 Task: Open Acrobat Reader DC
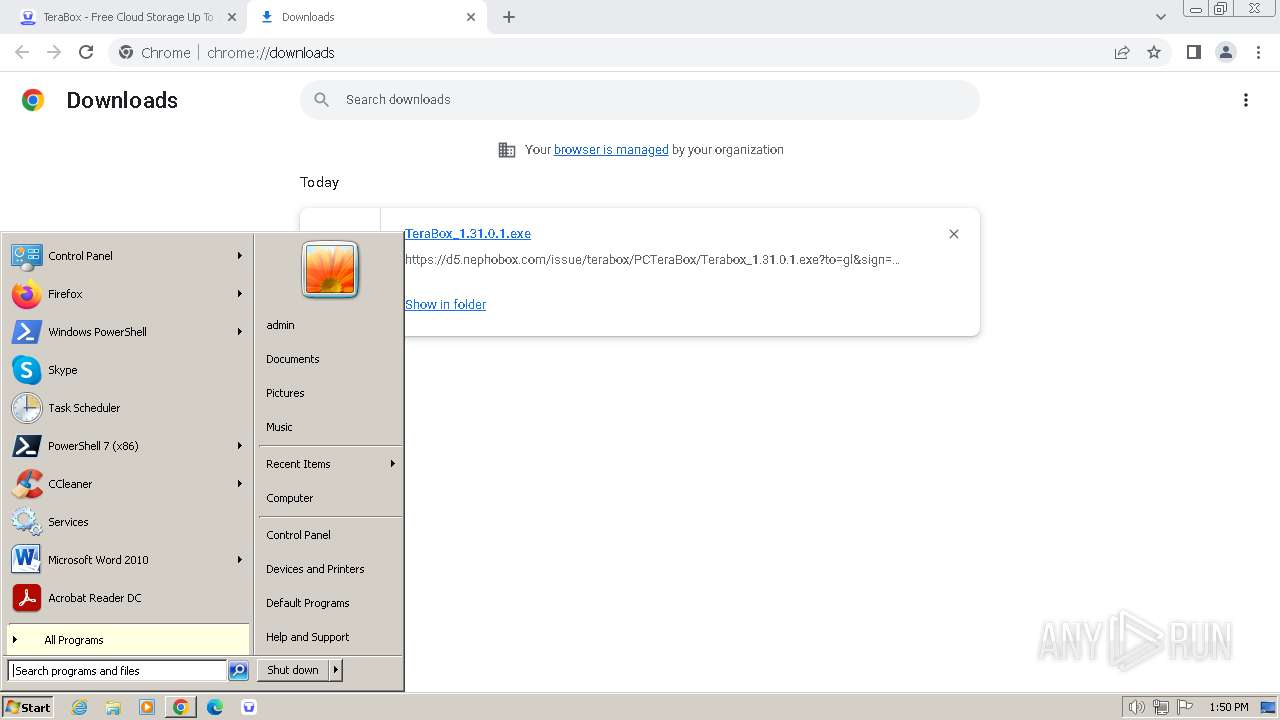pyautogui.click(x=128, y=598)
